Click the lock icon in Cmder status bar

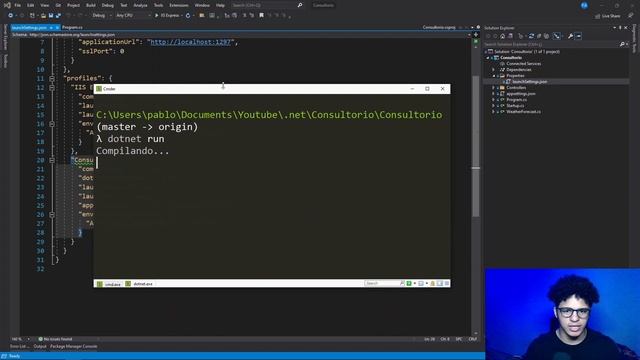click(x=433, y=283)
